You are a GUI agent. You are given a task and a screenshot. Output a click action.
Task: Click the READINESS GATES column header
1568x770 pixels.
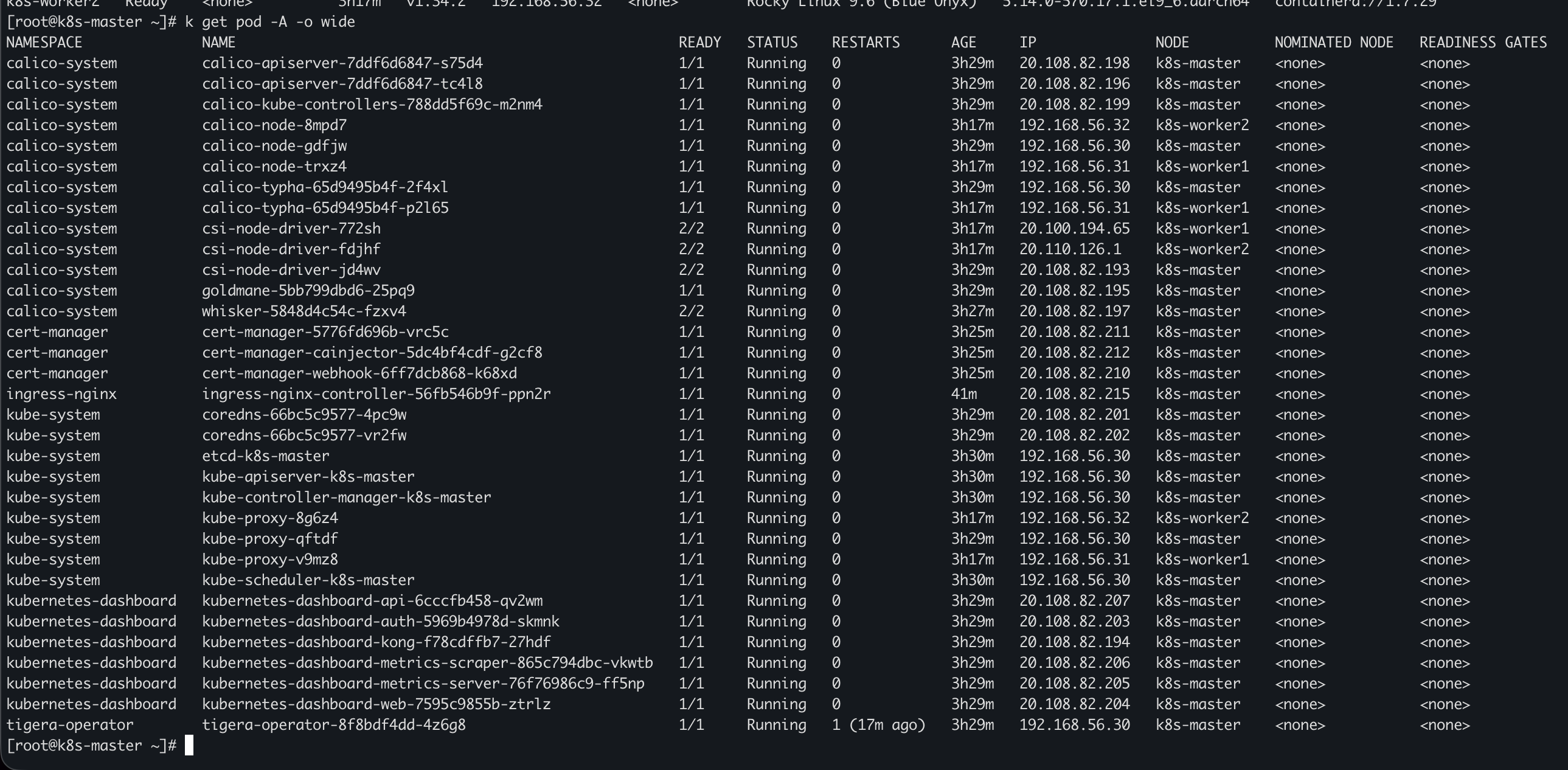pos(1483,43)
